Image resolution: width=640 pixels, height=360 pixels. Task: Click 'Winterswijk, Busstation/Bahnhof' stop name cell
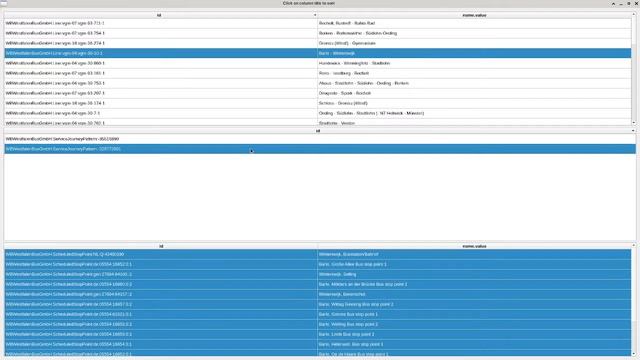[x=474, y=254]
